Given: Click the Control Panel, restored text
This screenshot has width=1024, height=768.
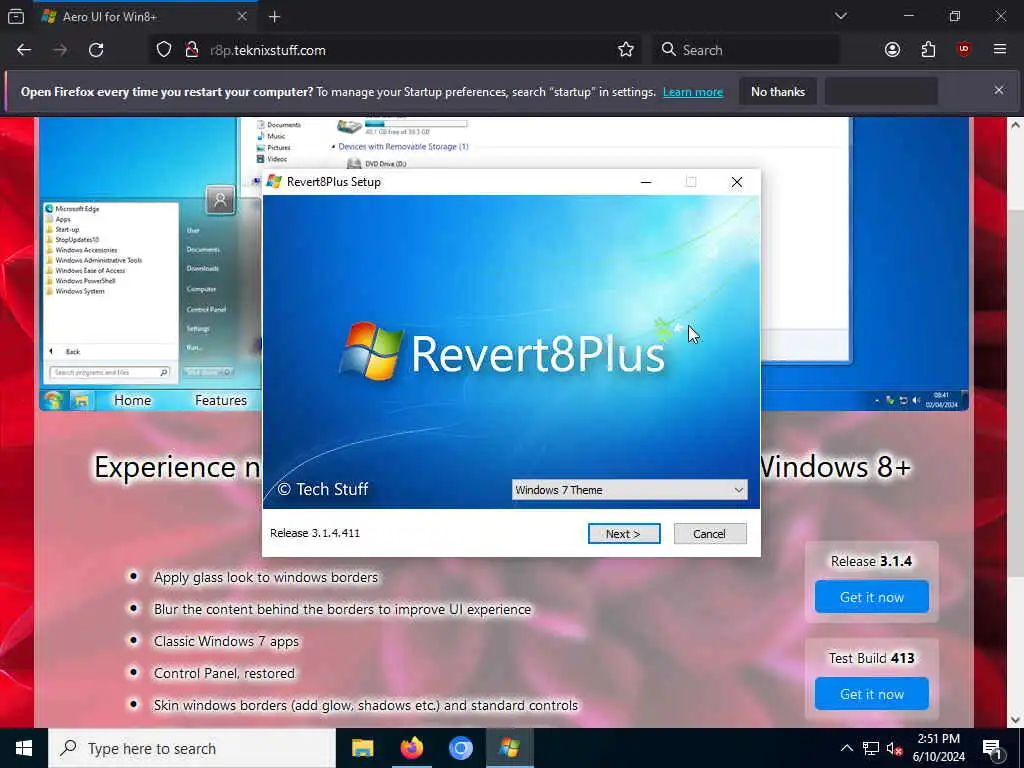Looking at the screenshot, I should (x=224, y=673).
